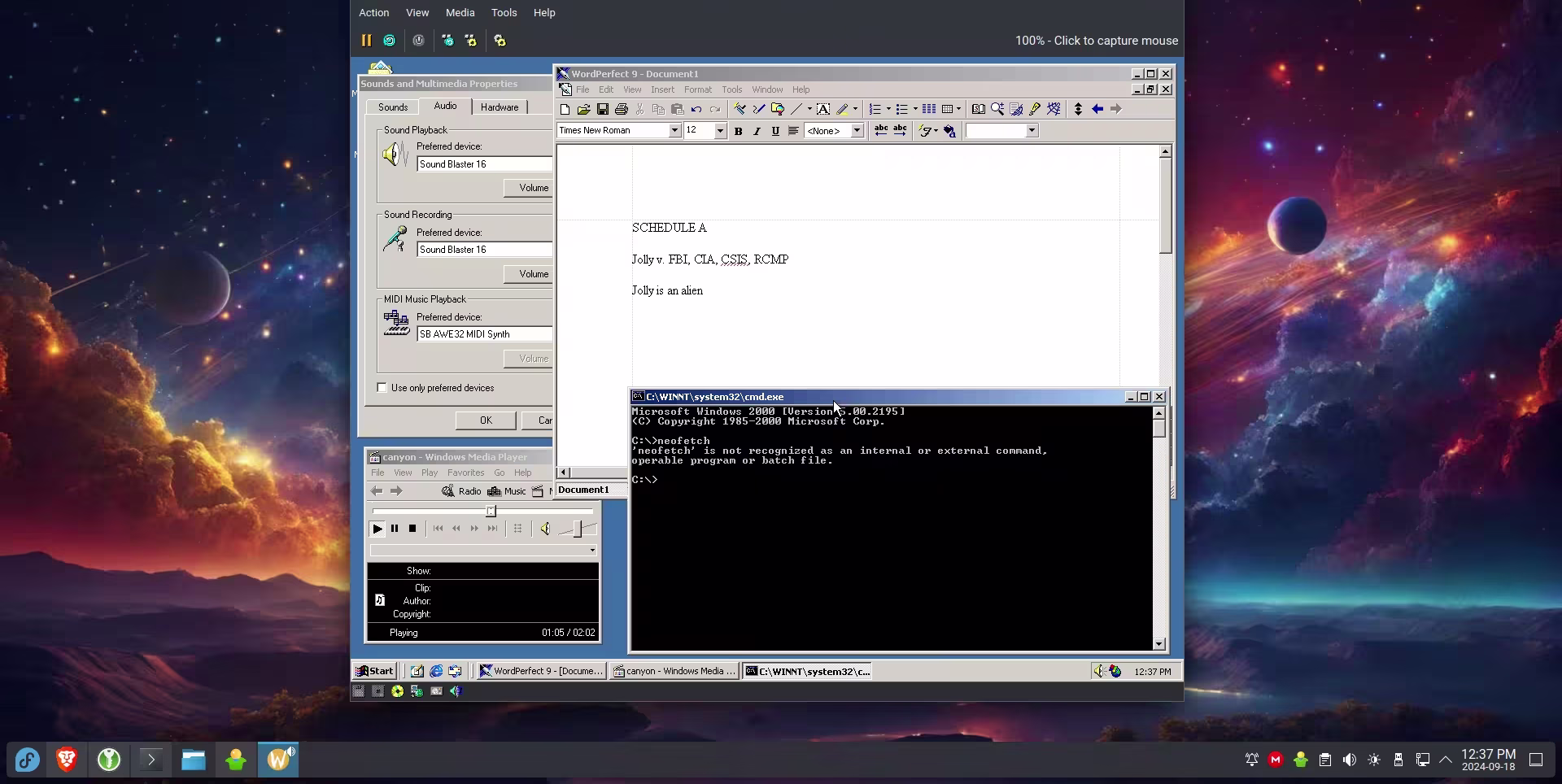Click the playlist icon in Media Player
Image resolution: width=1562 pixels, height=784 pixels.
(517, 529)
